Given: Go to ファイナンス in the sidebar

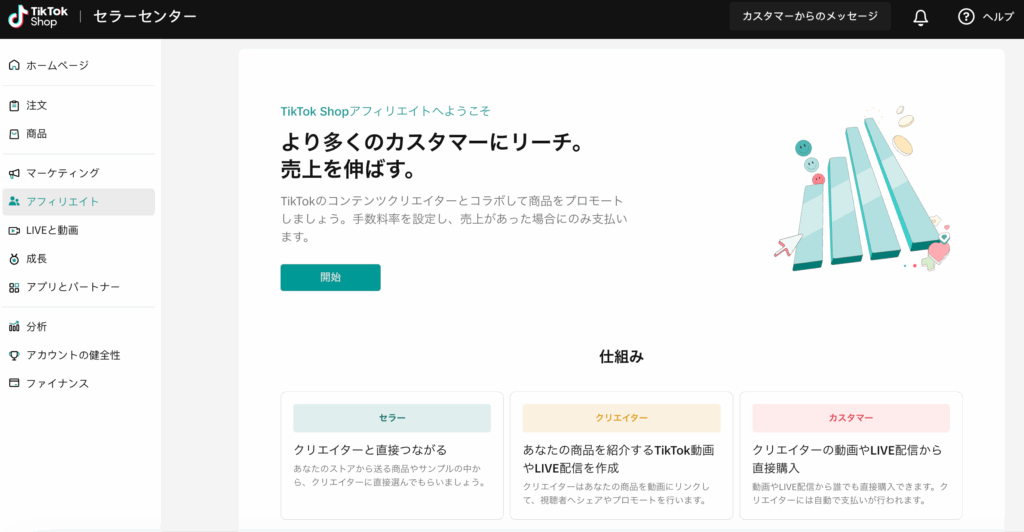Looking at the screenshot, I should 57,384.
